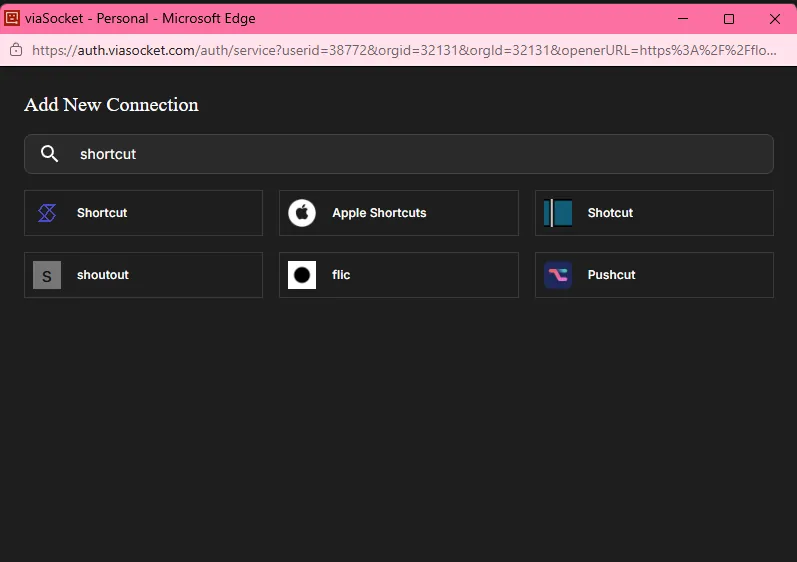
Task: Choose the Apple Shortcuts label
Action: (x=379, y=213)
